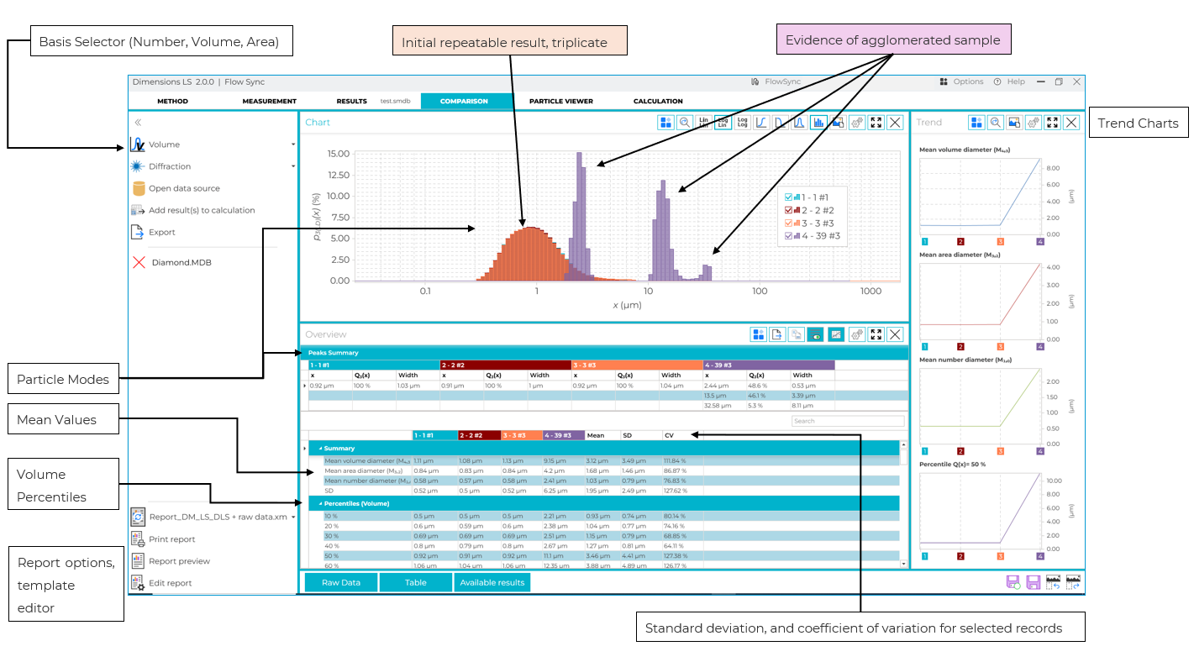The image size is (1194, 662).
Task: Open the Diffraction dropdown
Action: pos(293,167)
